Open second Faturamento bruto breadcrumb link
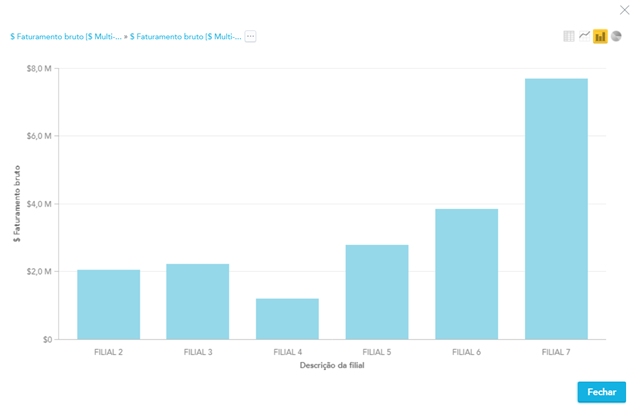This screenshot has height=413, width=636. tap(186, 37)
